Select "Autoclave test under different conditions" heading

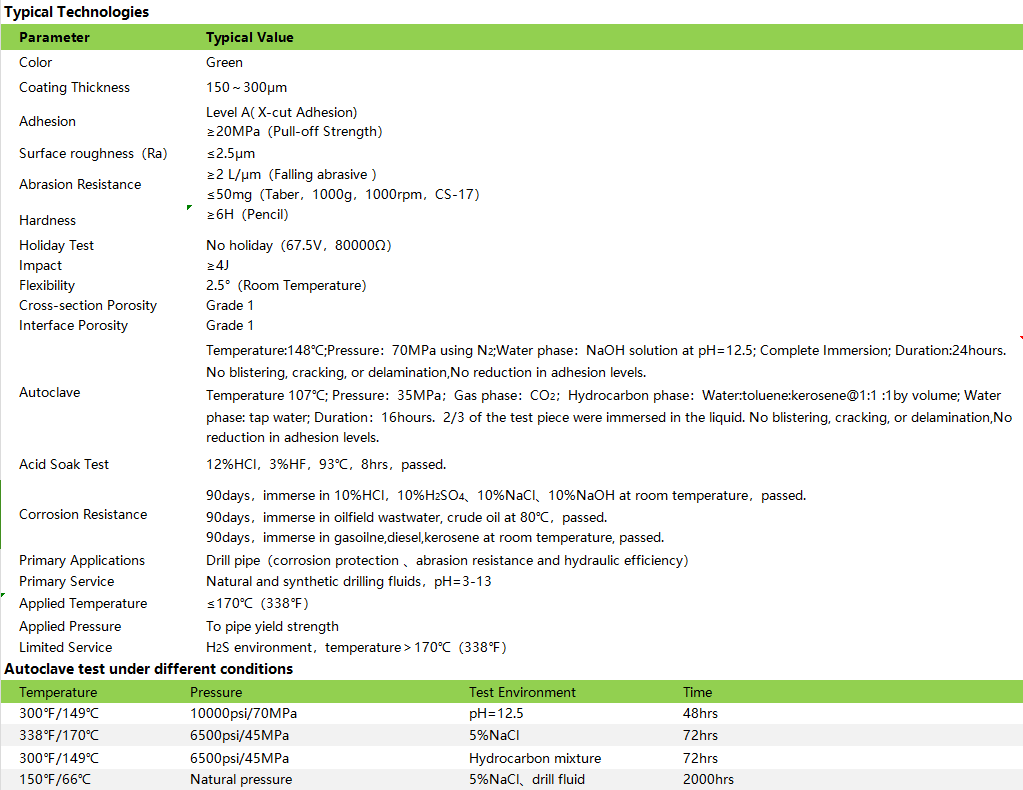click(149, 668)
